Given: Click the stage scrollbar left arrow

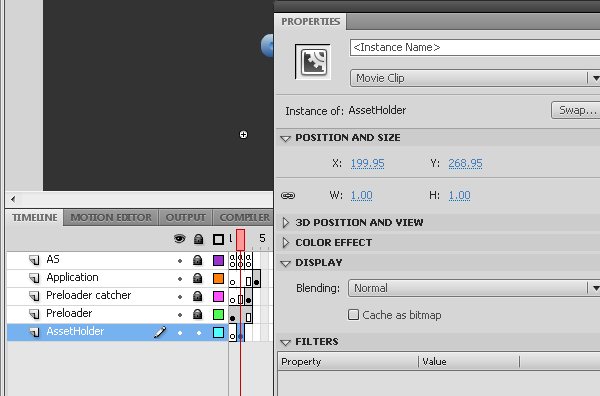Looking at the screenshot, I should [x=13, y=199].
